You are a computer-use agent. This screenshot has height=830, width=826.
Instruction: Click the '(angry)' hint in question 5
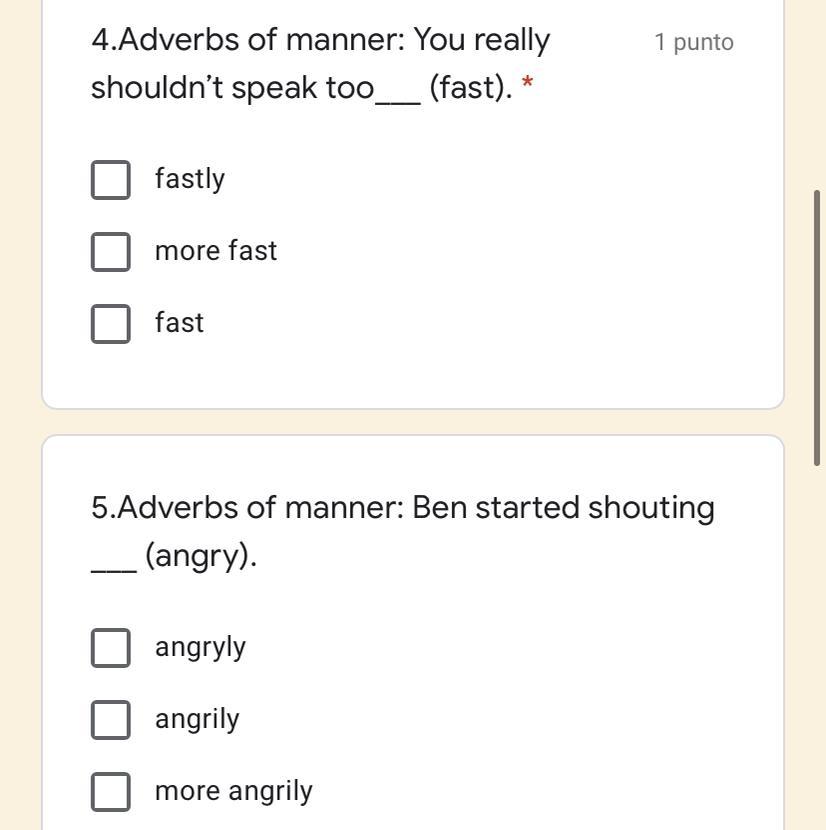coord(200,556)
